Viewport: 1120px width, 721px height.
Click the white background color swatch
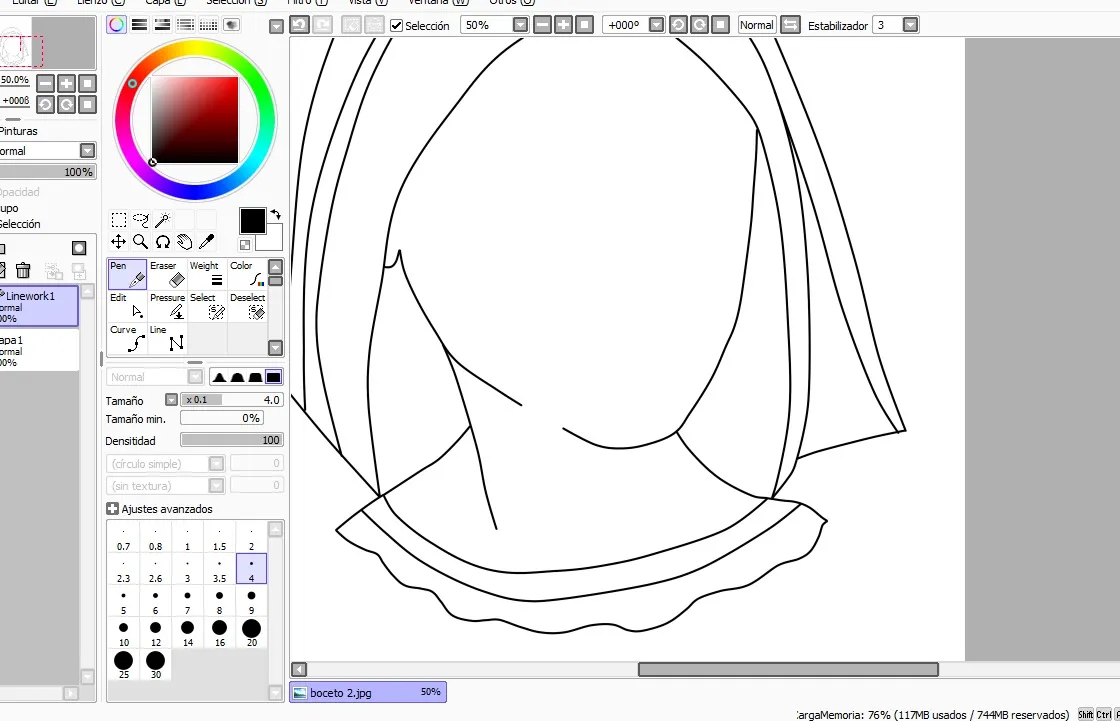click(274, 241)
